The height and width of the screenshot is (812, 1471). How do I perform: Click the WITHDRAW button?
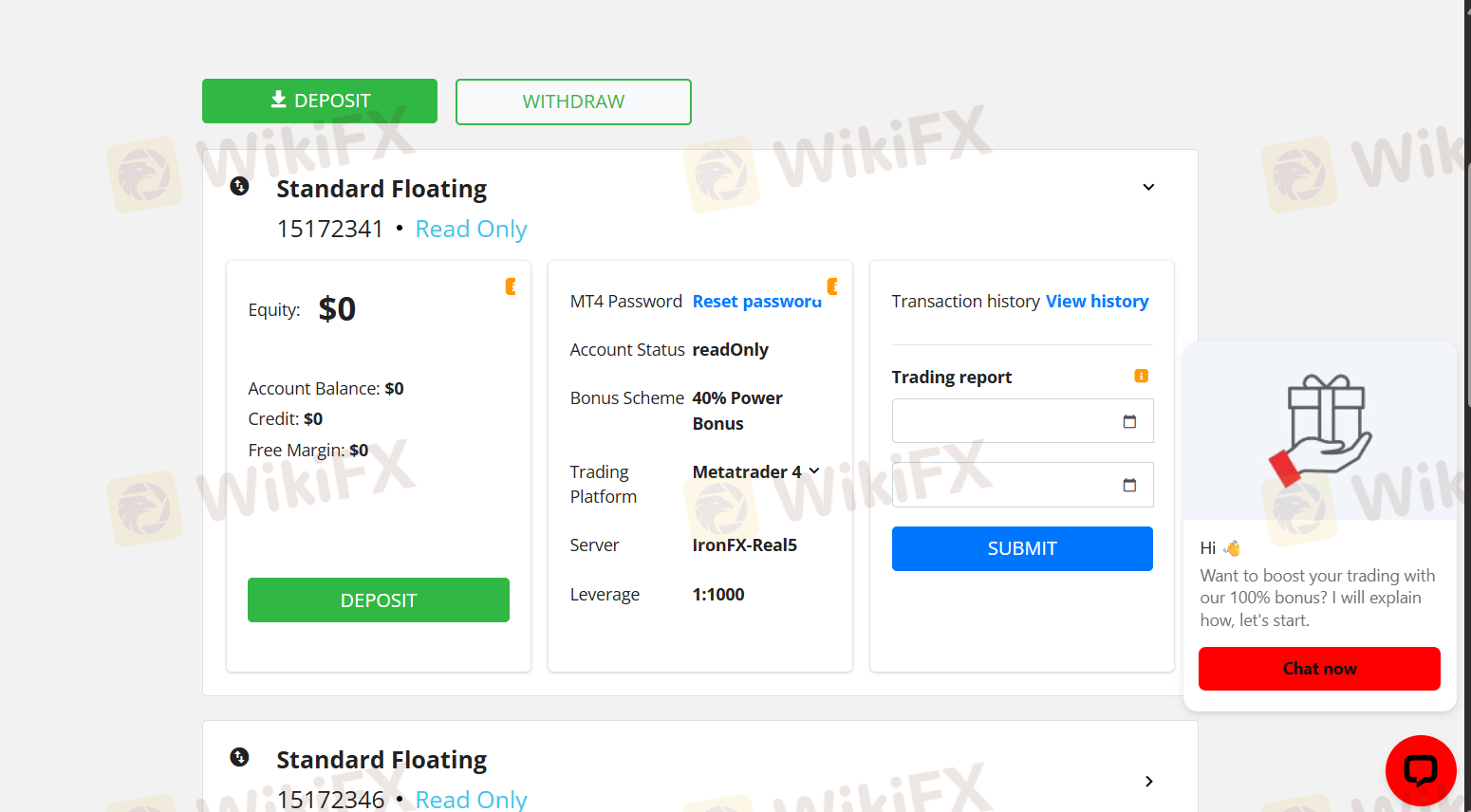[573, 101]
